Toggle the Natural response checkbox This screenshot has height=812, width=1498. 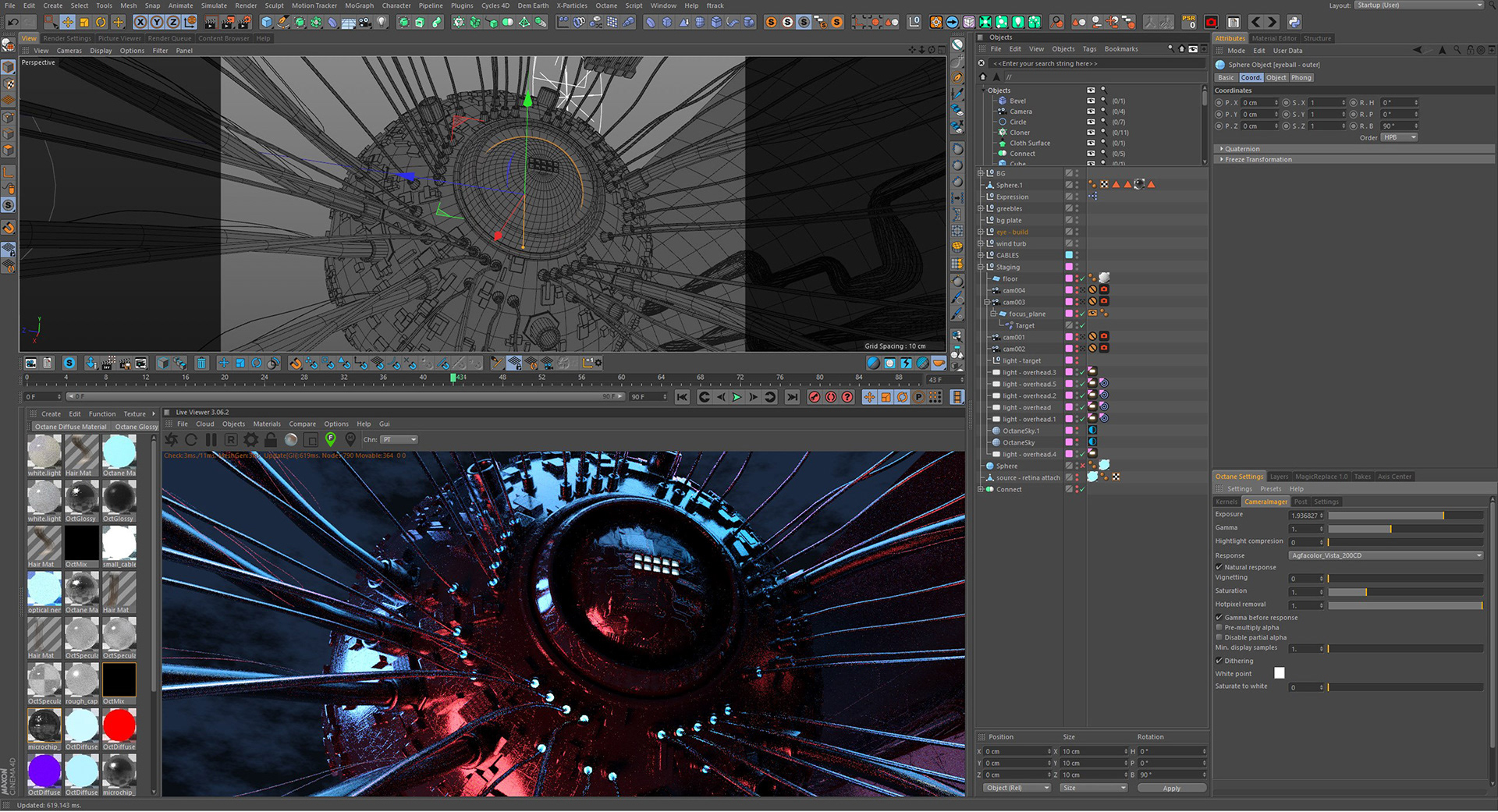coord(1219,567)
